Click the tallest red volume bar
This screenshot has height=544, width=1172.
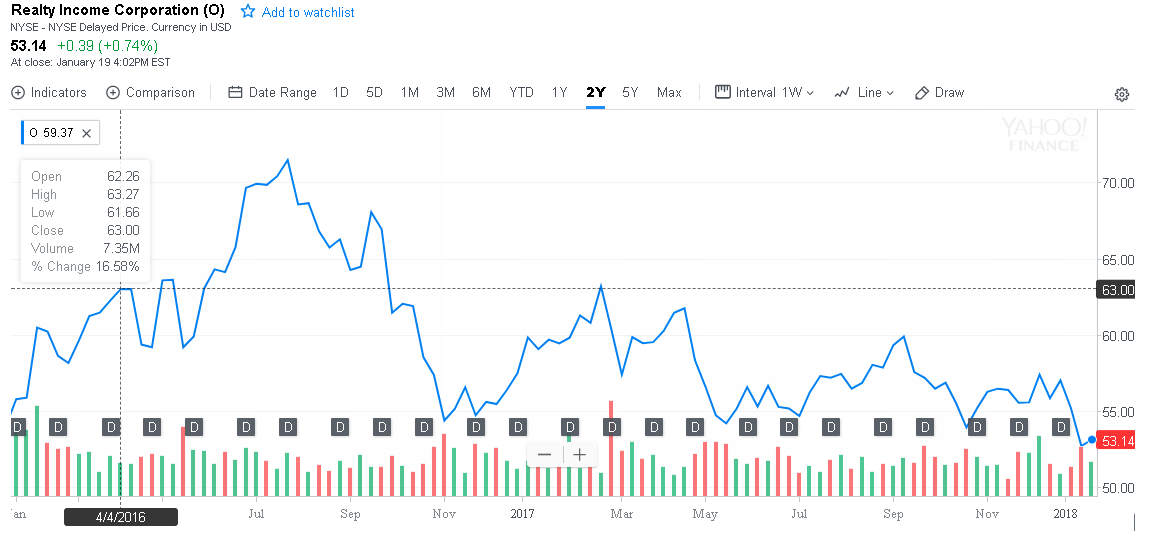click(x=611, y=448)
